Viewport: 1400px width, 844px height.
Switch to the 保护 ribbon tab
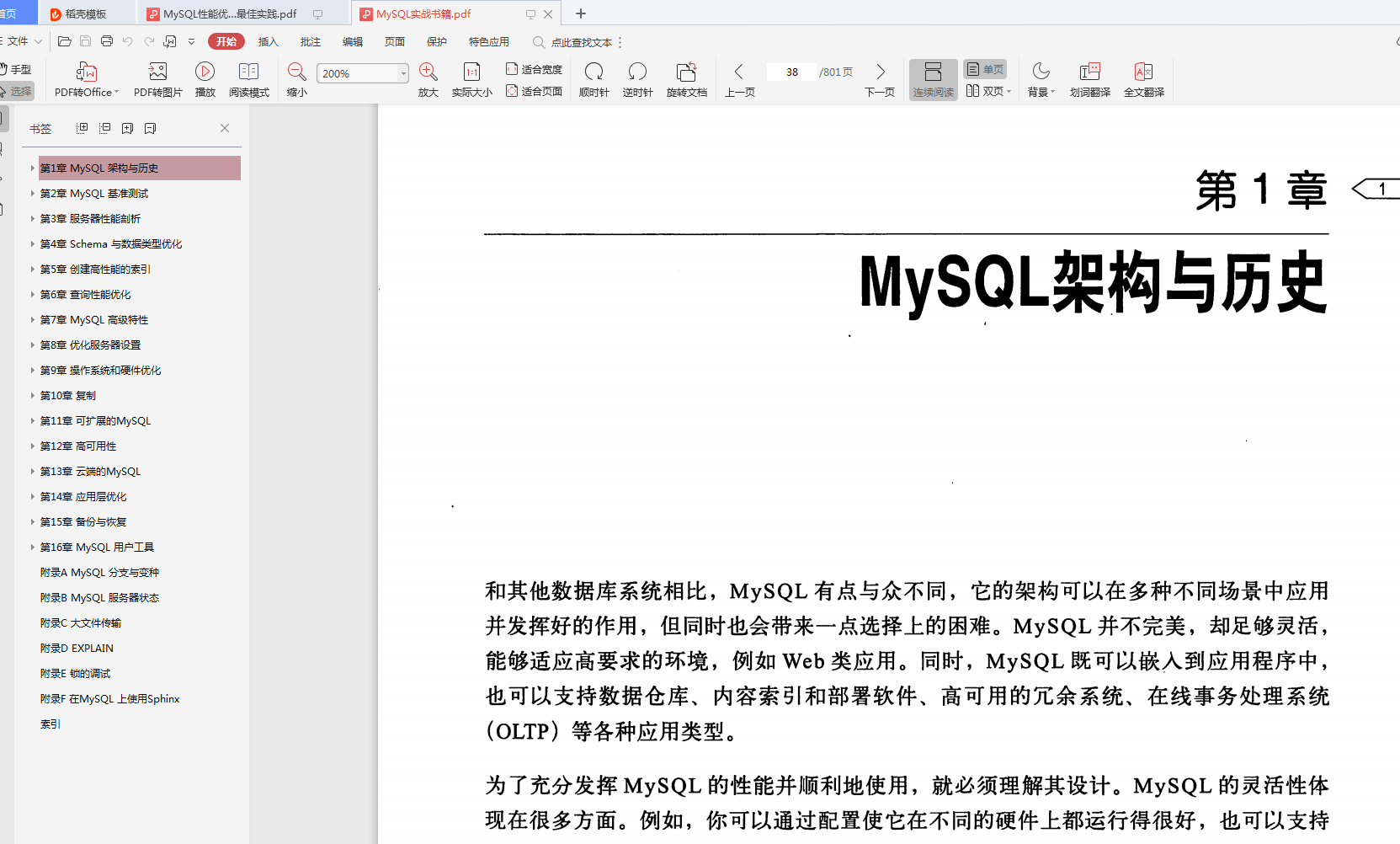[436, 41]
